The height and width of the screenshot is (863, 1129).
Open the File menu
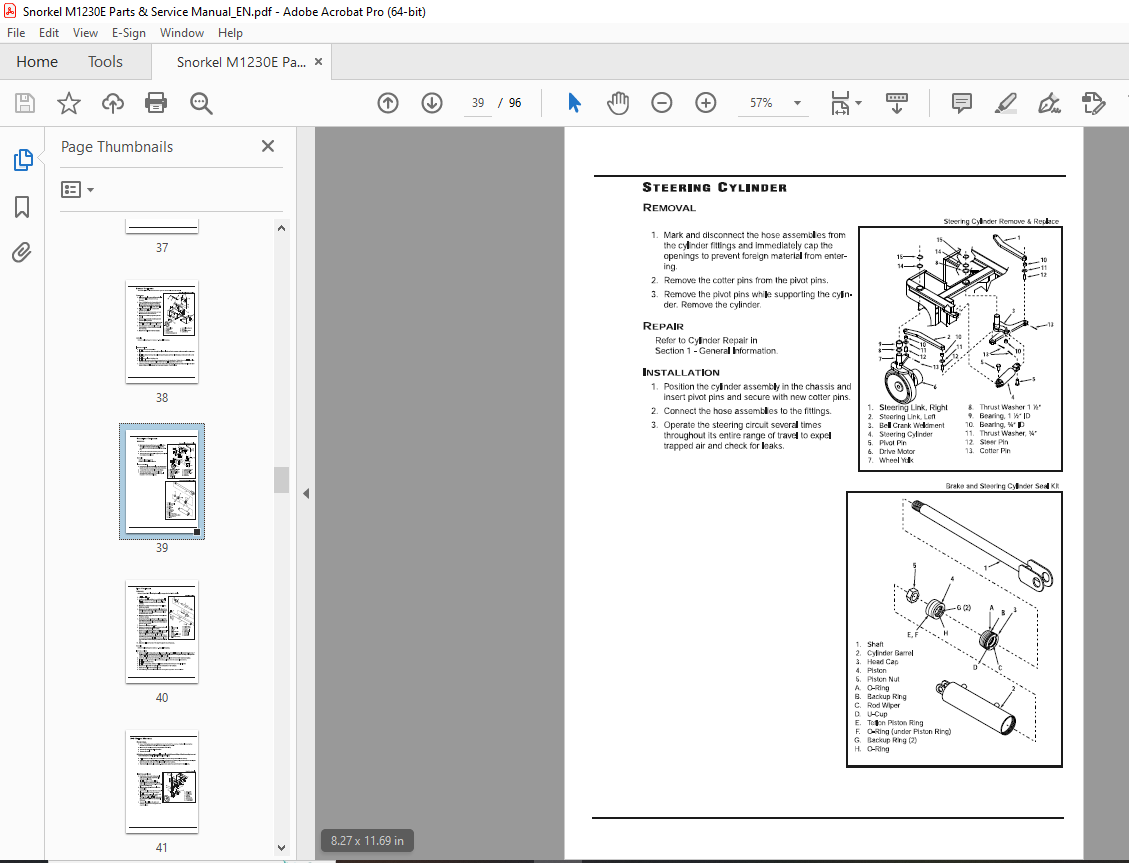point(16,33)
